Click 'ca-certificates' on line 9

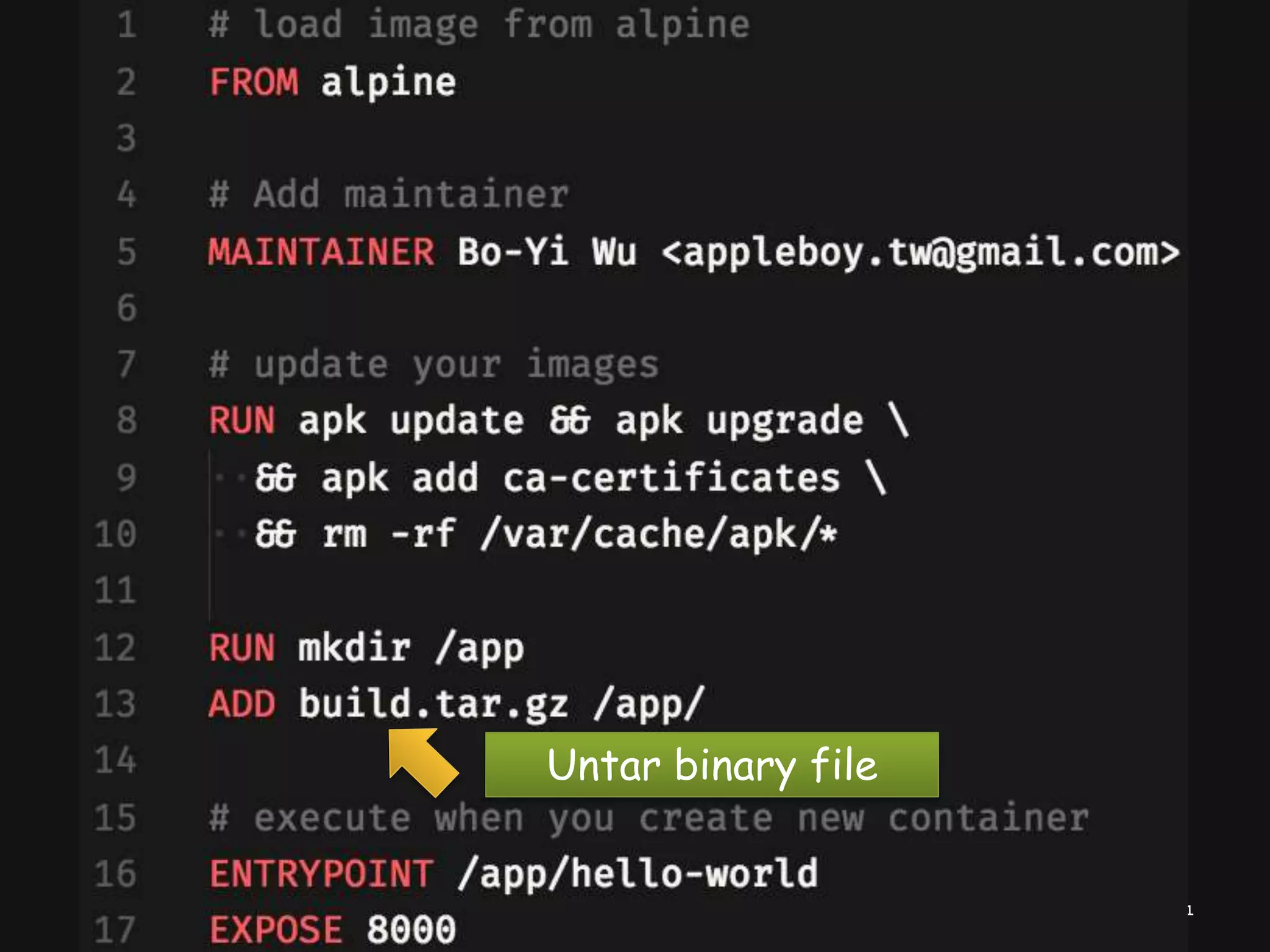(671, 478)
